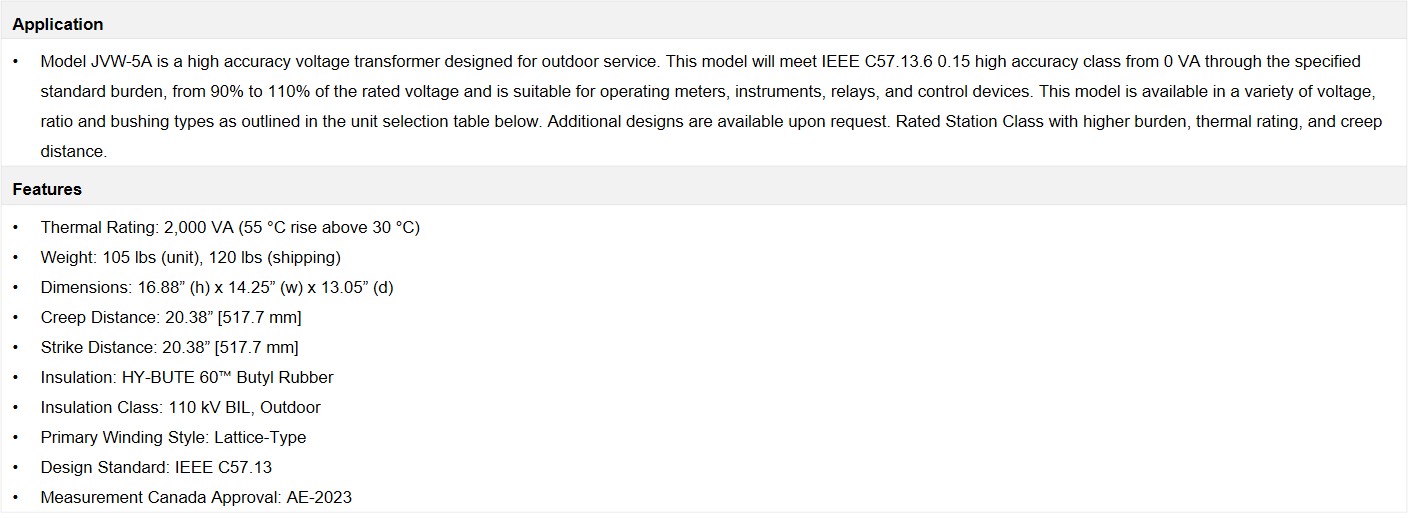Click the word 'distance.' ending the paragraph

pyautogui.click(x=73, y=151)
